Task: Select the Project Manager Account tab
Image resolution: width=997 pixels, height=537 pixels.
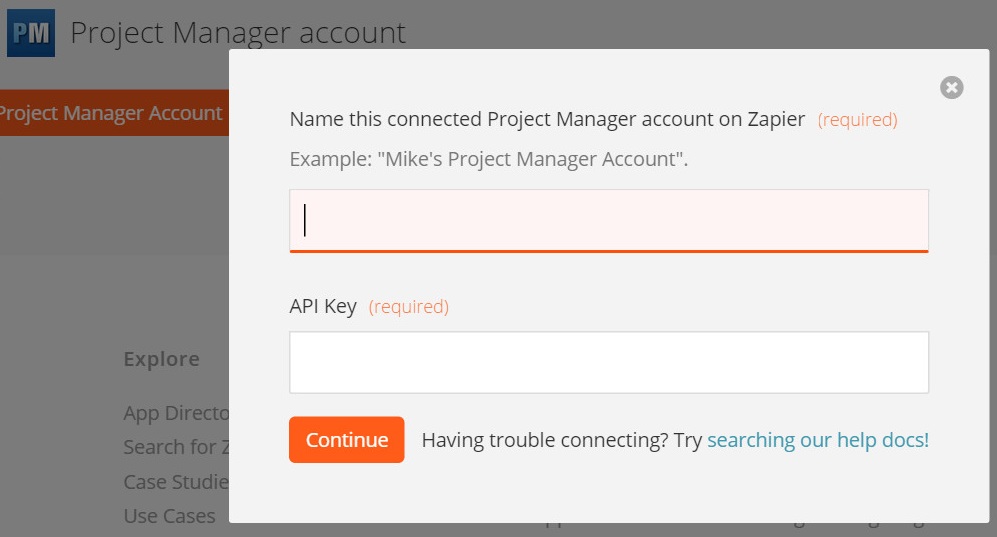Action: coord(113,112)
